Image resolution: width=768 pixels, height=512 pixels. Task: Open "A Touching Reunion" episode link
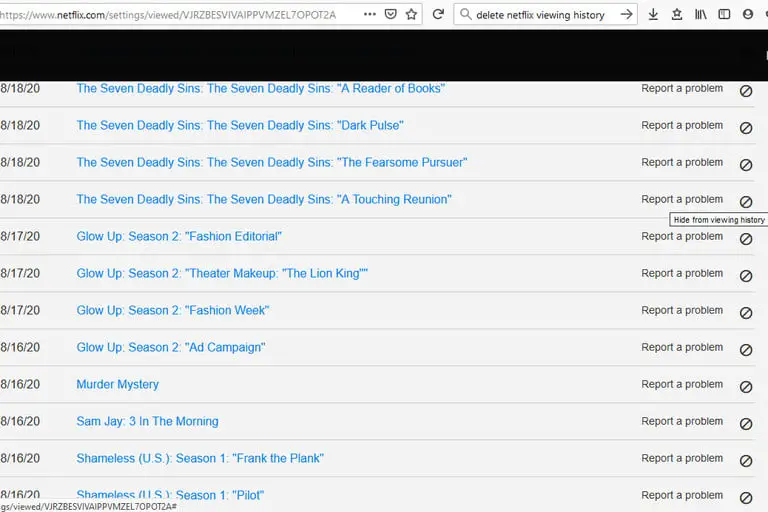[x=264, y=199]
